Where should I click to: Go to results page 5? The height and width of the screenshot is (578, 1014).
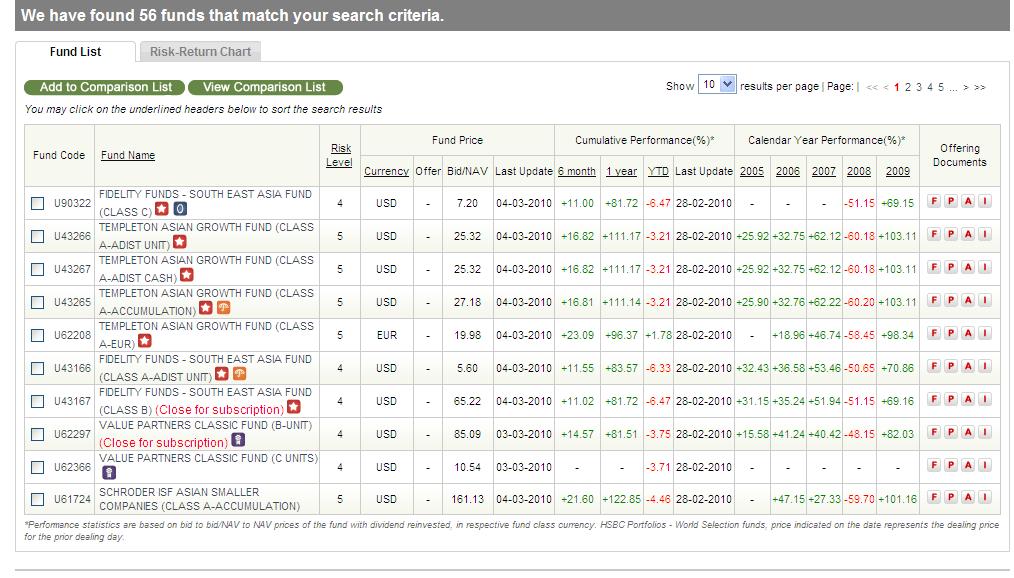941,87
